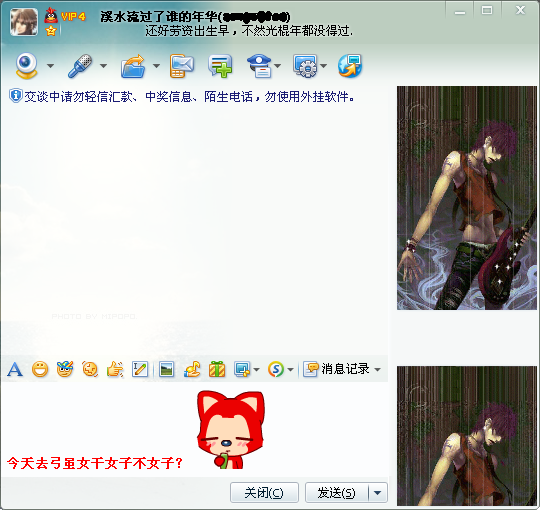The image size is (540, 510).
Task: Click the music note sharing icon
Action: pos(192,370)
